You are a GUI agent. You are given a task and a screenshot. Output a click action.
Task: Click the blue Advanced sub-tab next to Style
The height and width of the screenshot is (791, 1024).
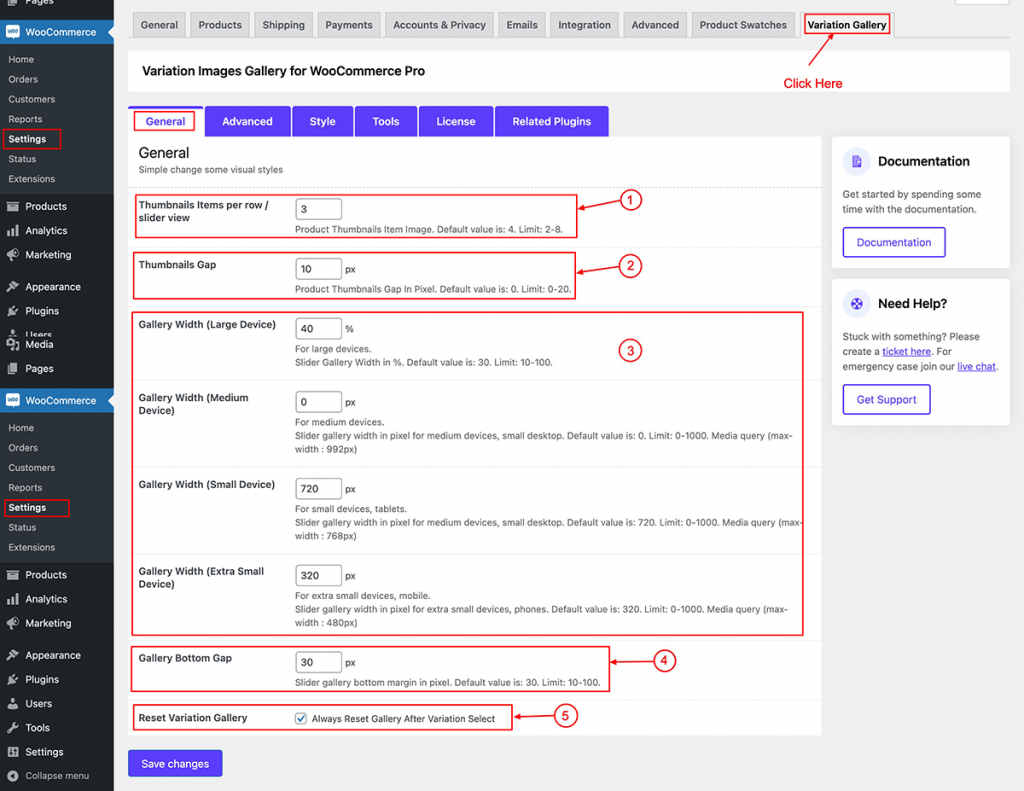click(x=248, y=121)
